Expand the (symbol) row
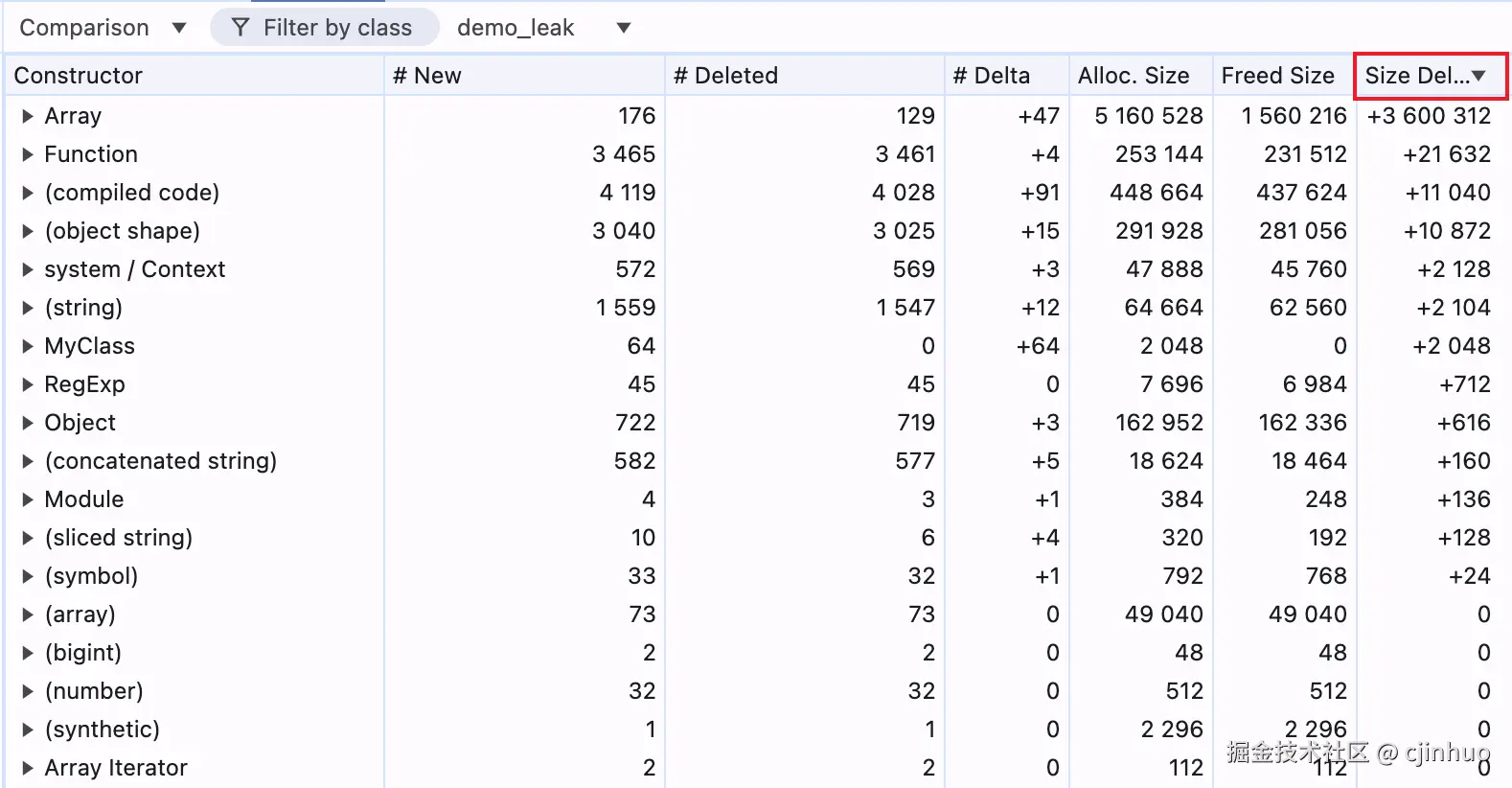The width and height of the screenshot is (1512, 788). coord(27,576)
